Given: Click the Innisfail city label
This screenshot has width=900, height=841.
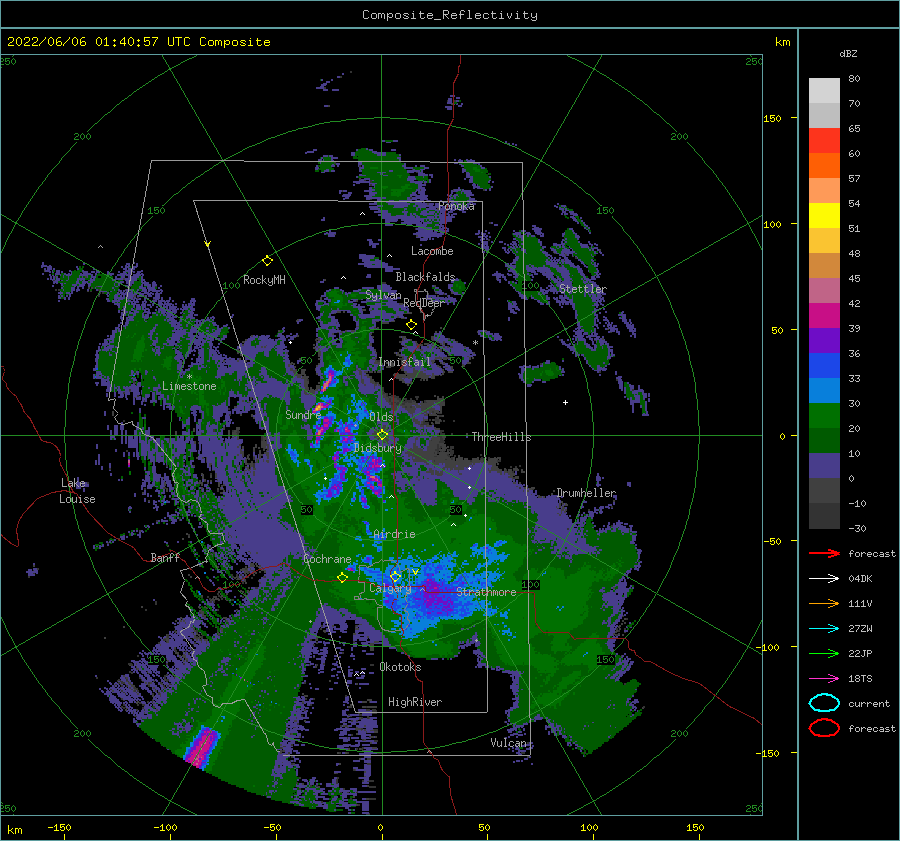Looking at the screenshot, I should [404, 362].
